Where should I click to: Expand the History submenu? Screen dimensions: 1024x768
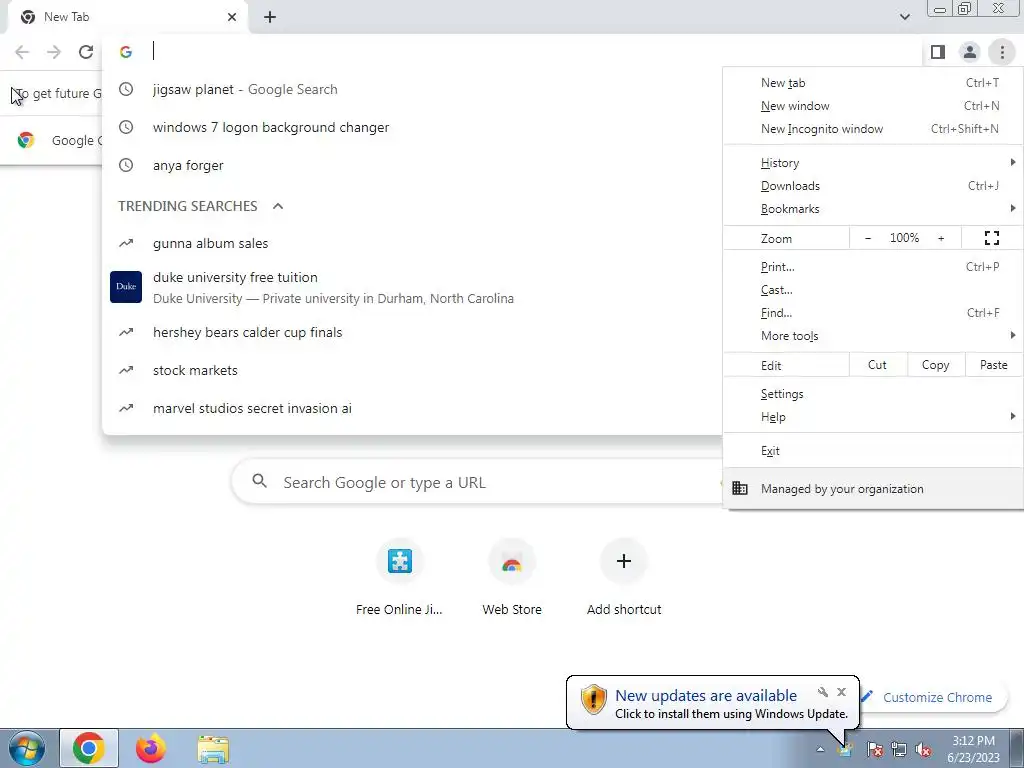point(873,163)
